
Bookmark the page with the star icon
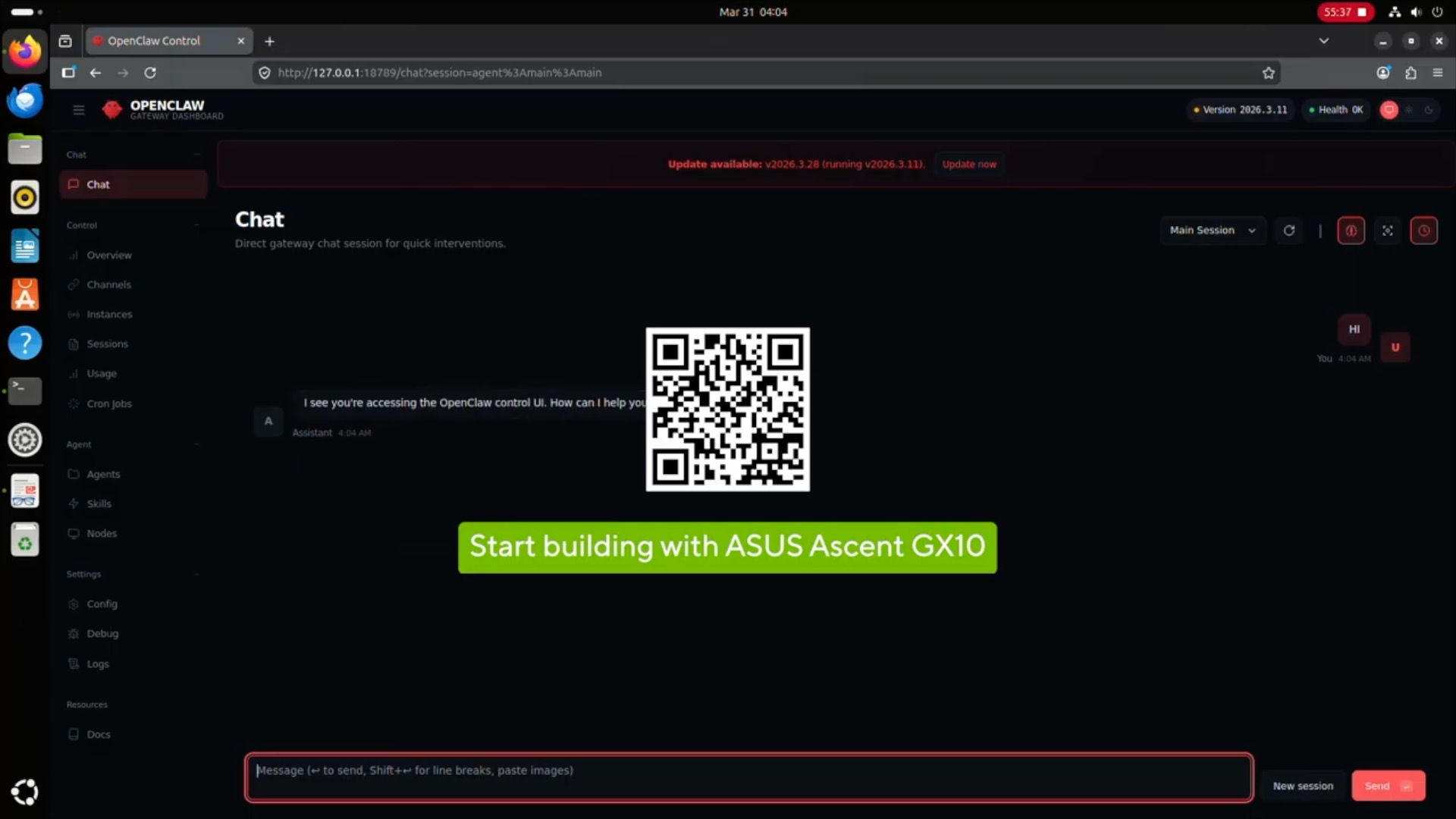tap(1268, 73)
